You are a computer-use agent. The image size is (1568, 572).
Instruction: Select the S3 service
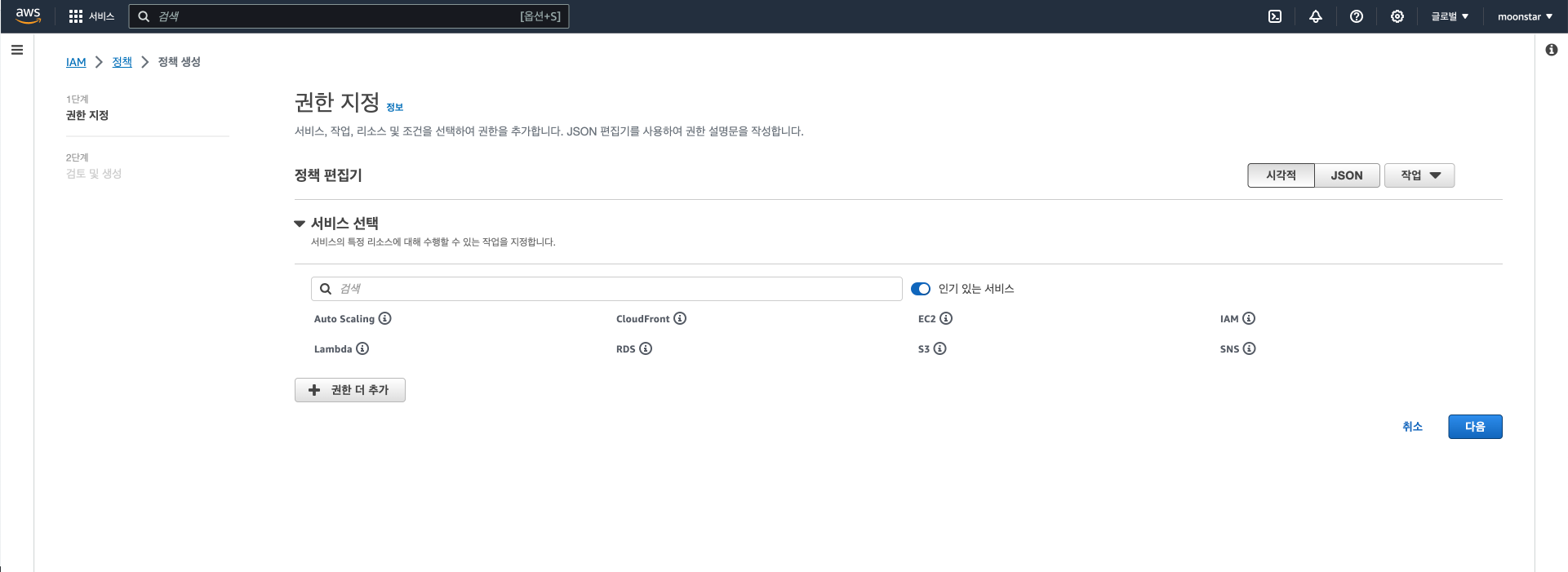coord(924,349)
